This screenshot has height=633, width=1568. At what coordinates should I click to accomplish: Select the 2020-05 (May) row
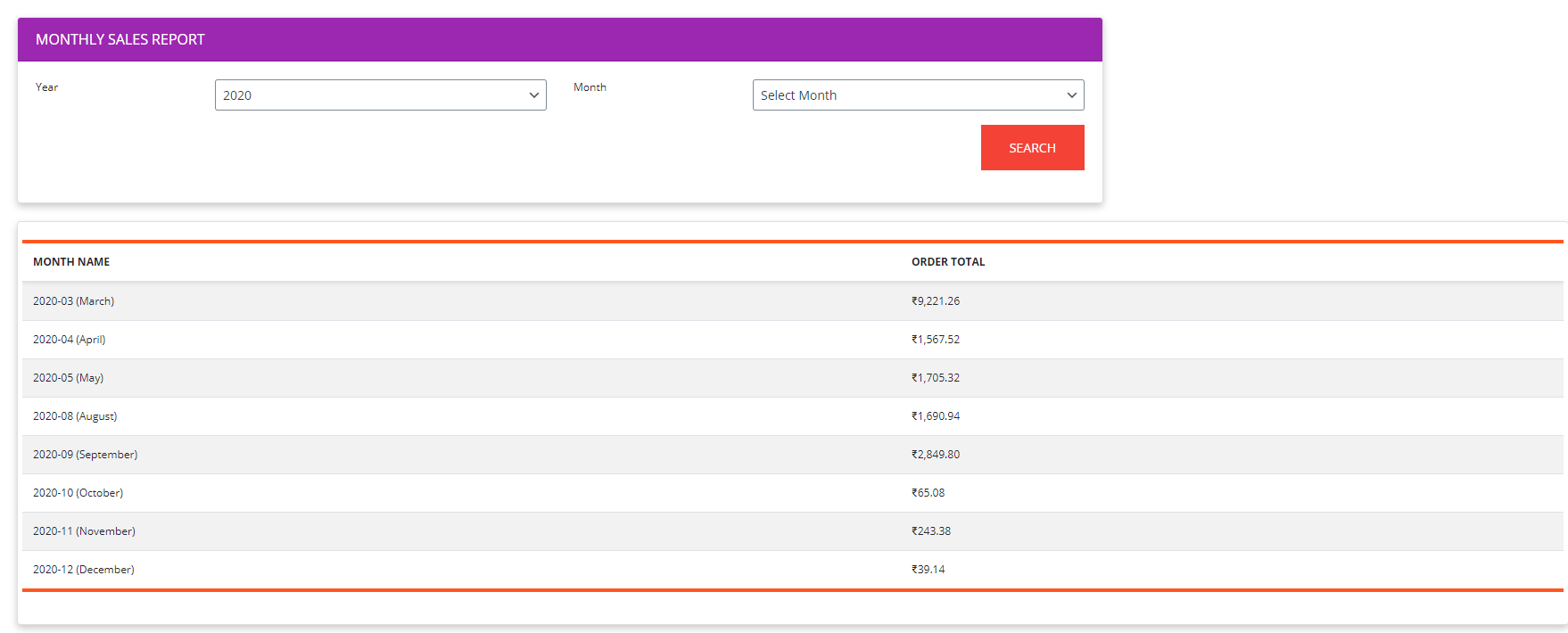pos(69,378)
